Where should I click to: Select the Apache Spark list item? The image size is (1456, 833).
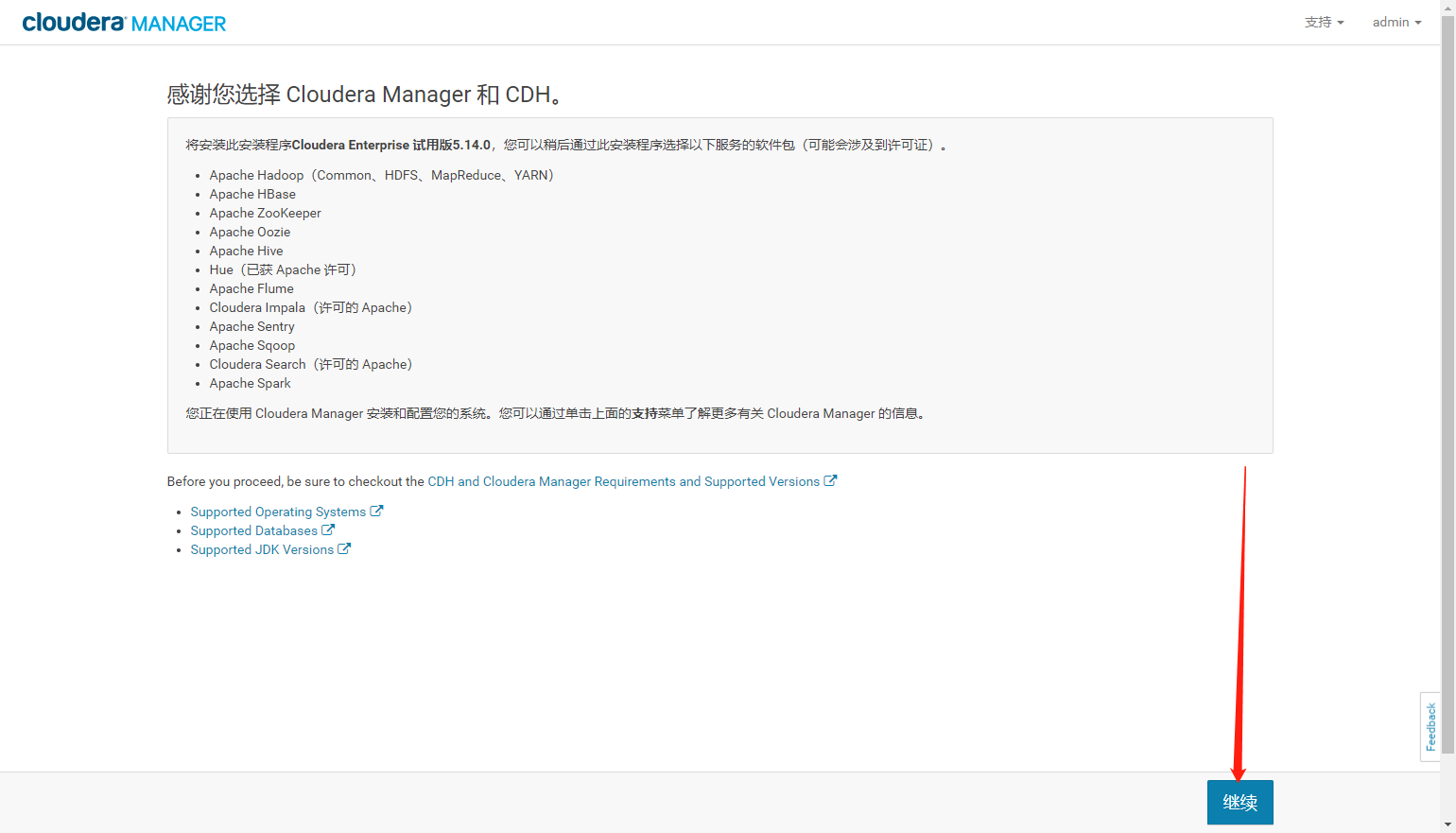pos(250,383)
